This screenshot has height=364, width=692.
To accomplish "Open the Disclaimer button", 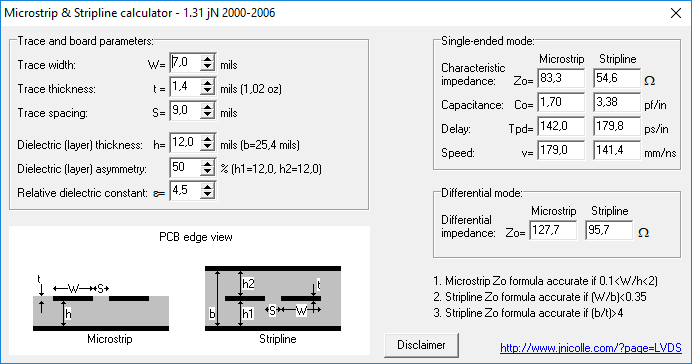I will (421, 345).
